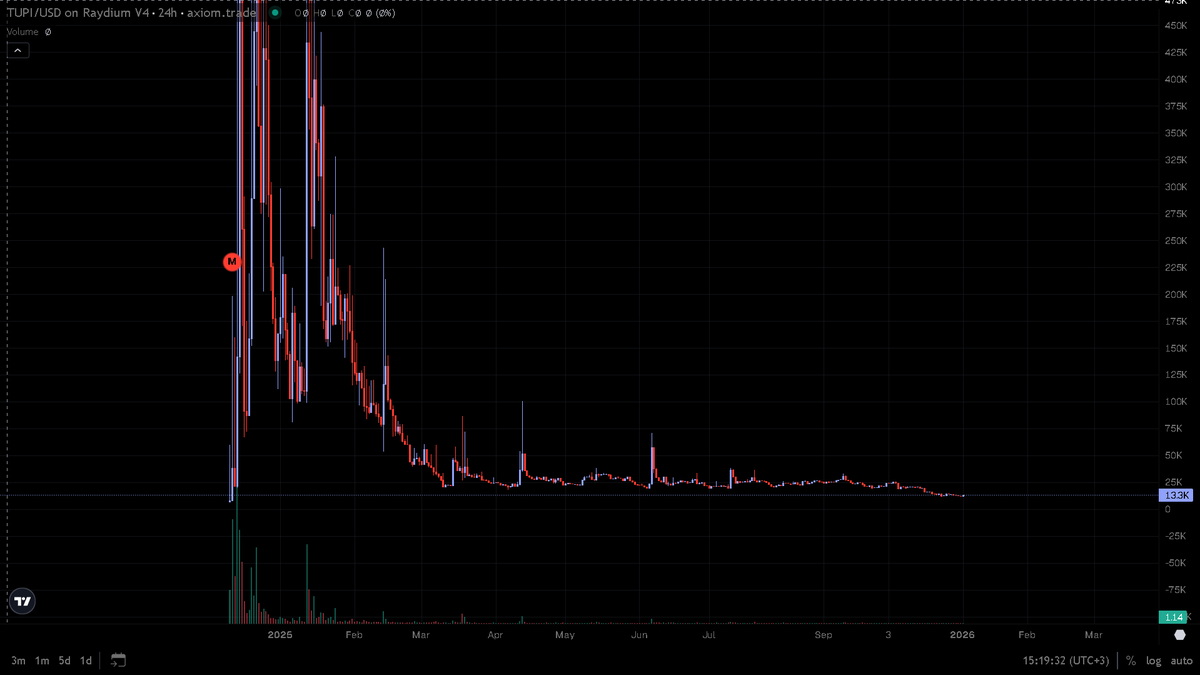This screenshot has height=675, width=1200.
Task: Click the 1.14 volume value label
Action: click(x=1174, y=617)
